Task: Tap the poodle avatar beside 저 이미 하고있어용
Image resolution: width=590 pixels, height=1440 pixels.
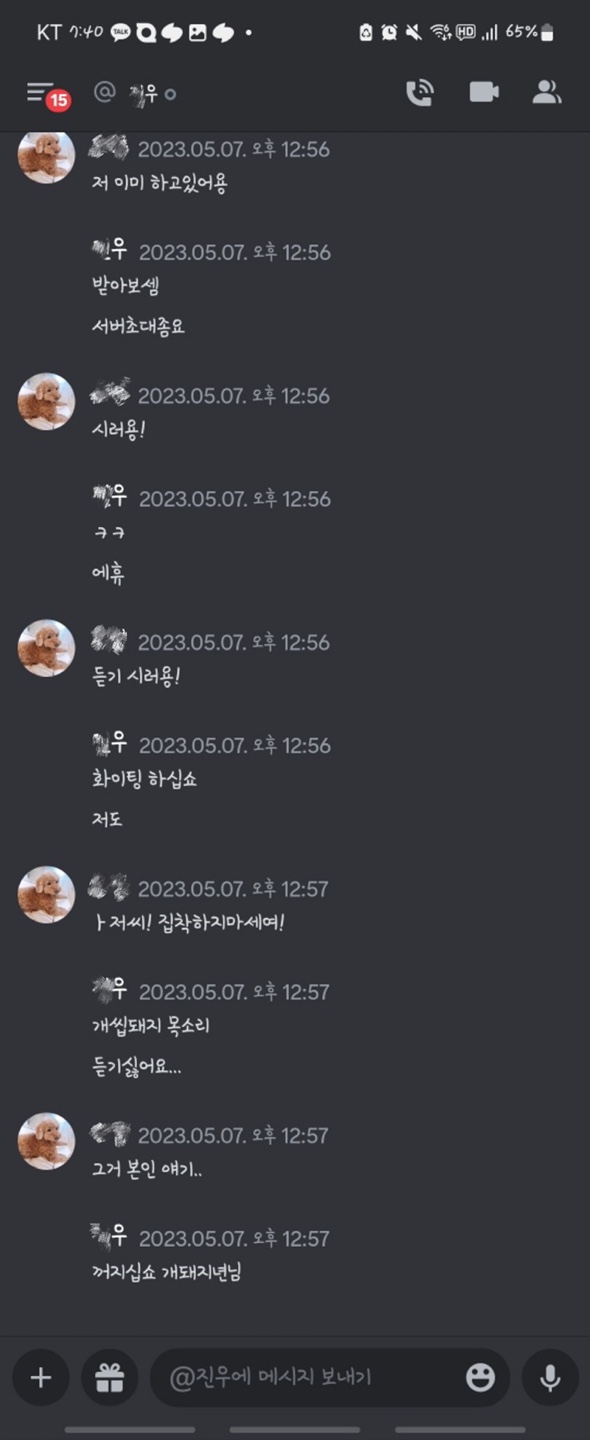Action: click(x=46, y=156)
